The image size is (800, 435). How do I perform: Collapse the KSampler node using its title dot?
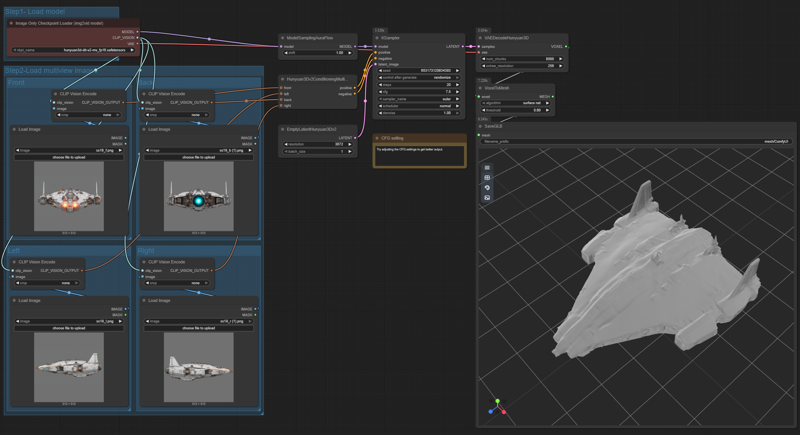[377, 38]
